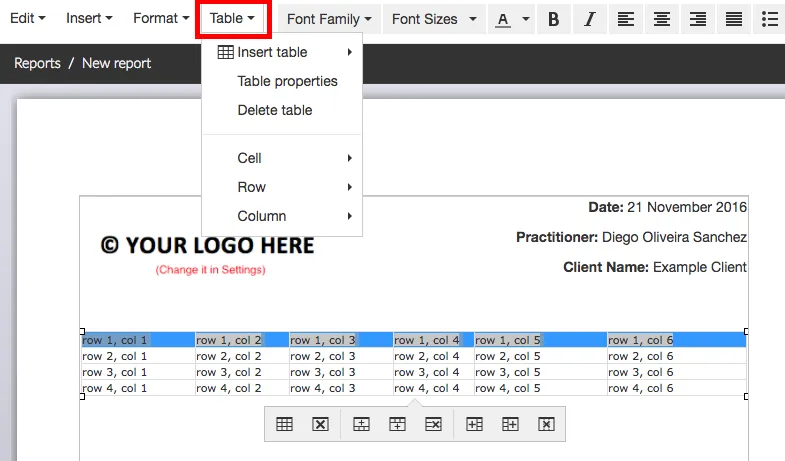Open the text color picker arrow
The height and width of the screenshot is (461, 785).
[526, 19]
